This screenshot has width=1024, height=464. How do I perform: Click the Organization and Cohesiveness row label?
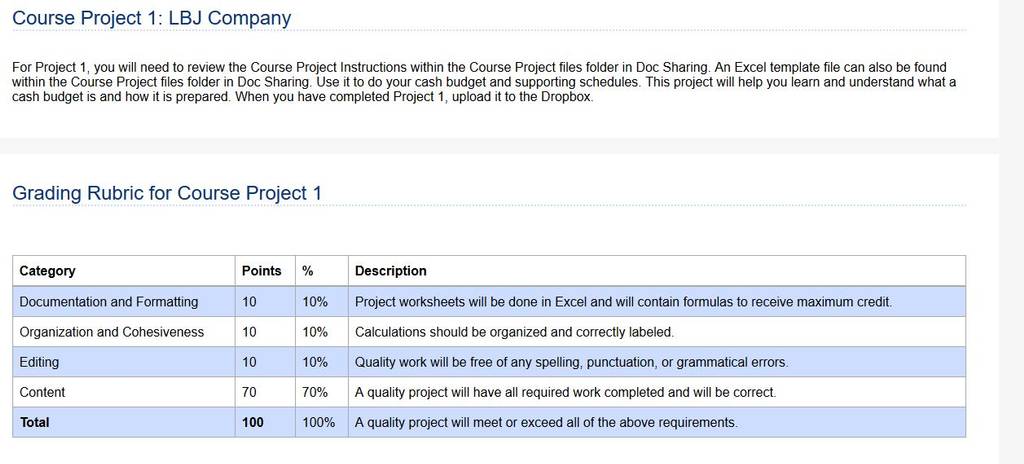point(112,332)
